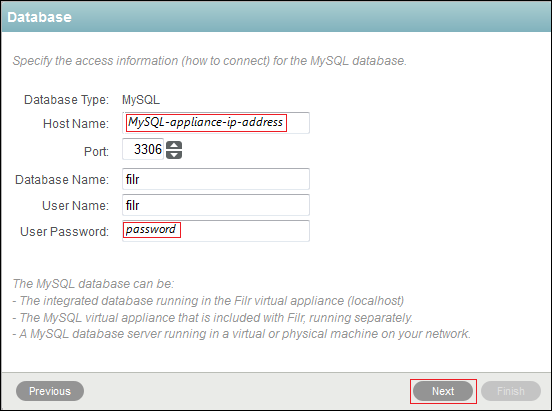
Task: Click the User Name text box
Action: coord(216,205)
